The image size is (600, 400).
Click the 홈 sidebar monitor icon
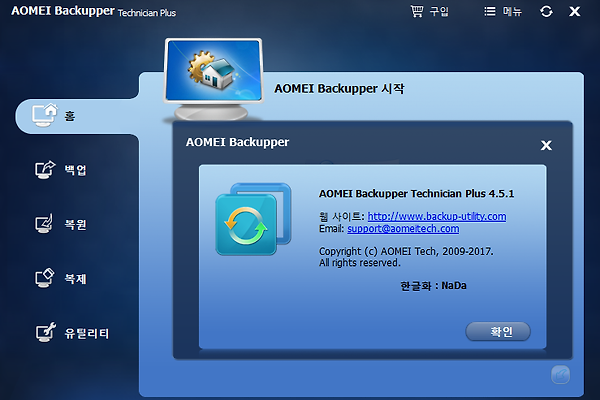(x=44, y=115)
